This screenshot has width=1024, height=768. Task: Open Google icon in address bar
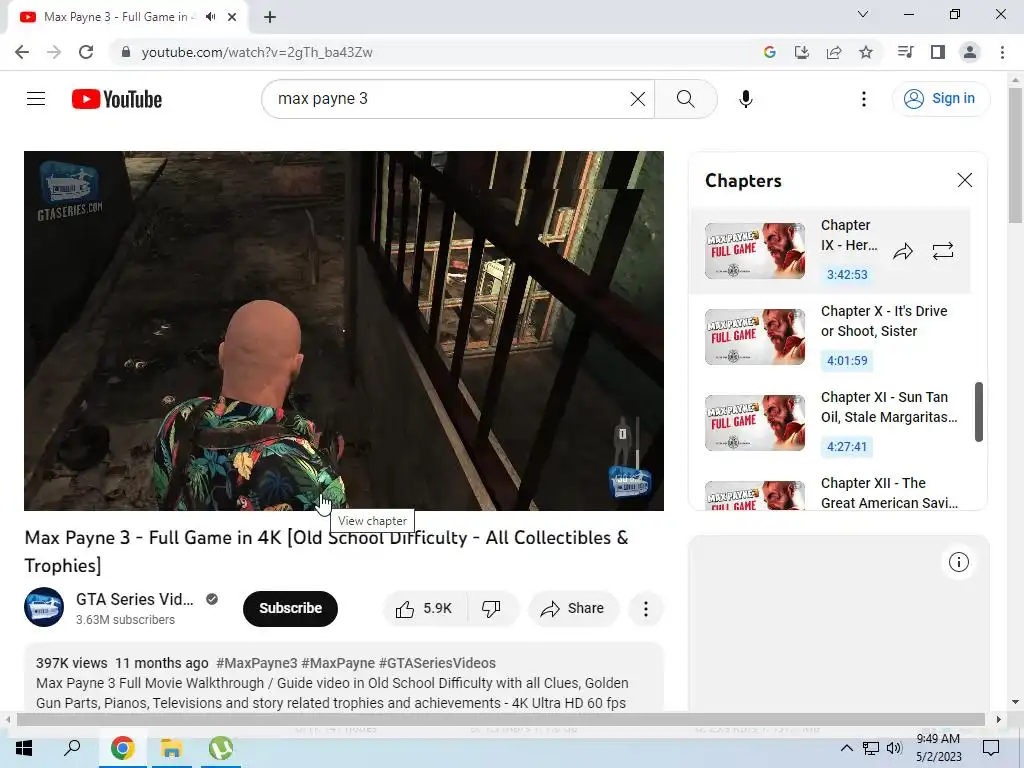tap(769, 52)
